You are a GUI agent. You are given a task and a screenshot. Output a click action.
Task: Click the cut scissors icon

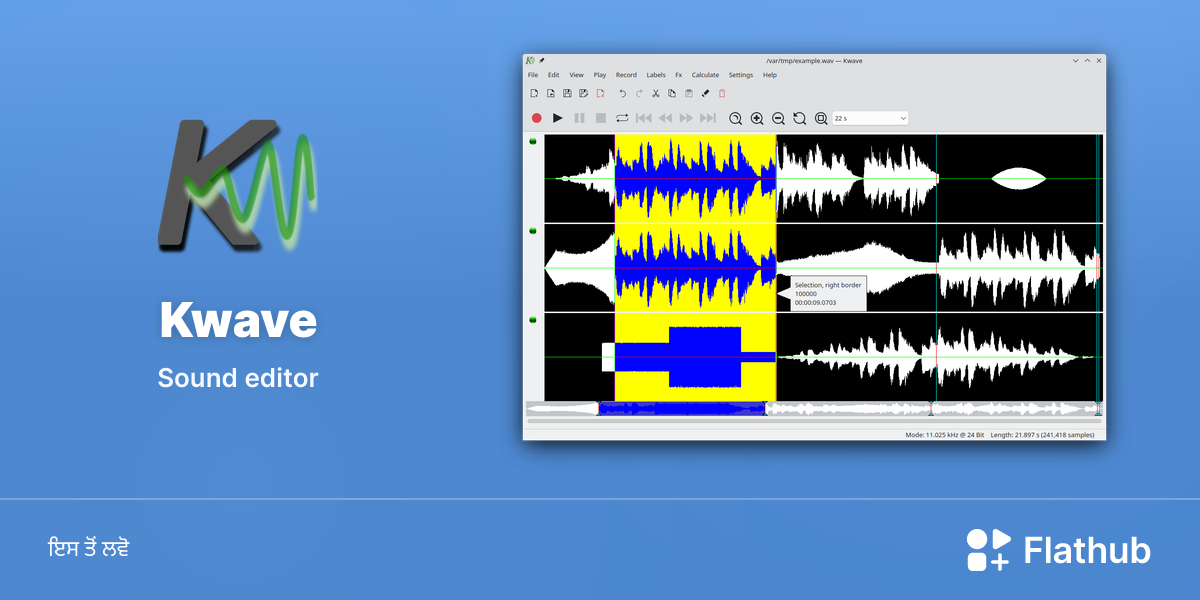(656, 93)
